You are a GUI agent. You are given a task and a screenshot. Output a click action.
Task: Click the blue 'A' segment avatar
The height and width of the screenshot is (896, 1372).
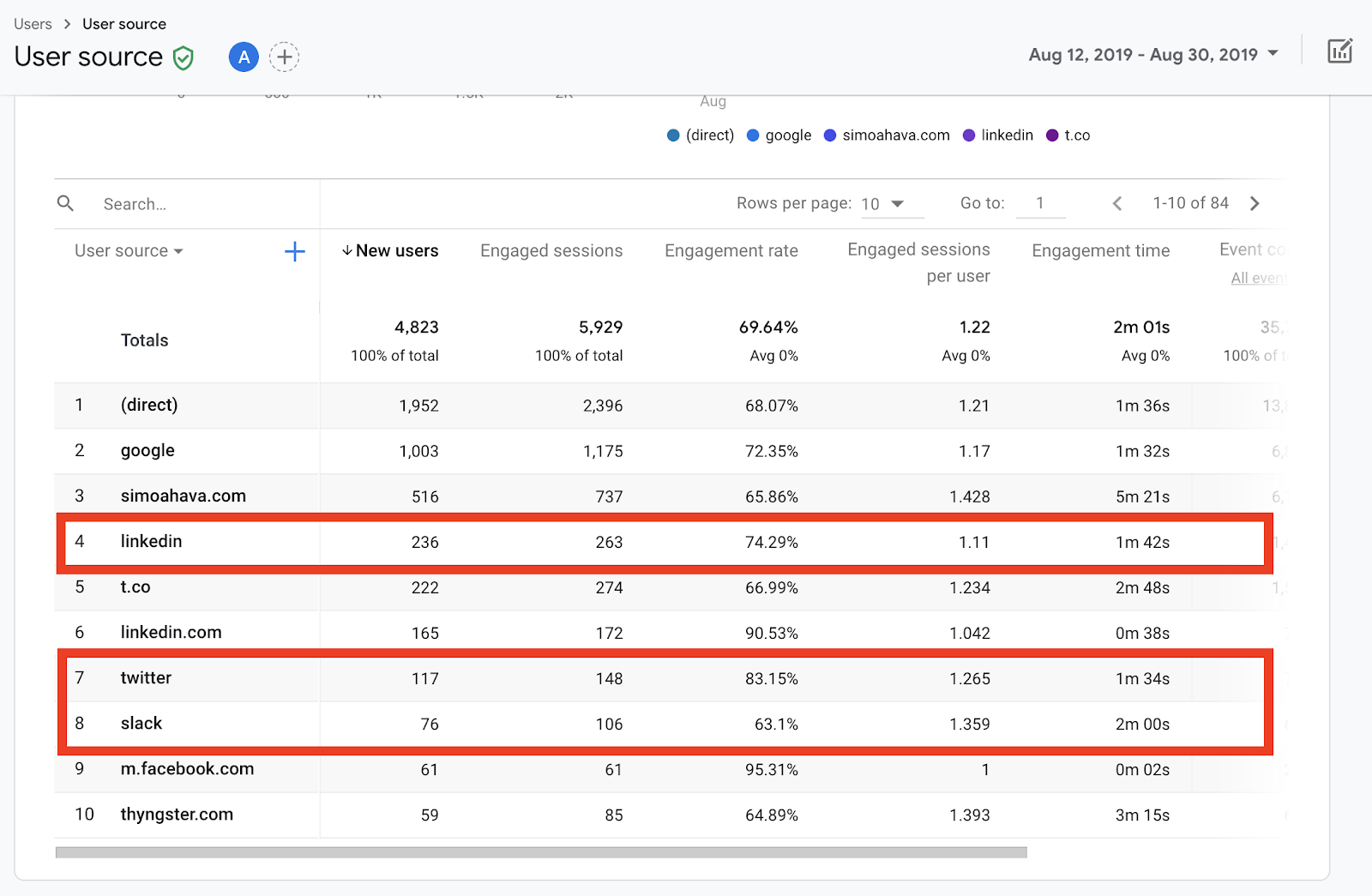tap(244, 57)
